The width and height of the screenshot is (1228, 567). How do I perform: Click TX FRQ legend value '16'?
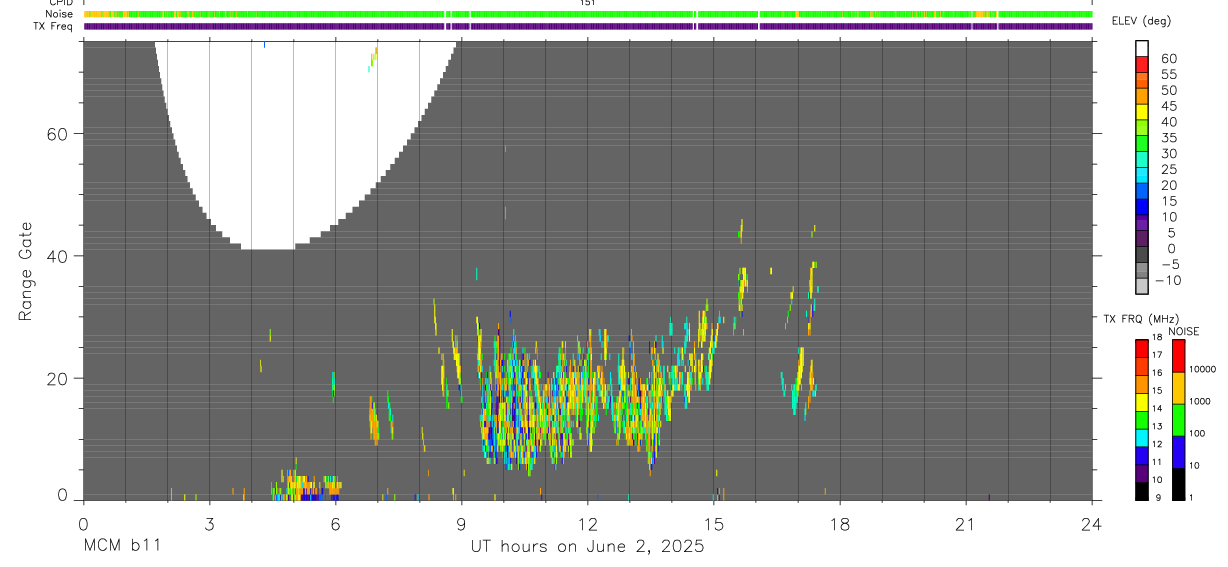pos(1156,372)
